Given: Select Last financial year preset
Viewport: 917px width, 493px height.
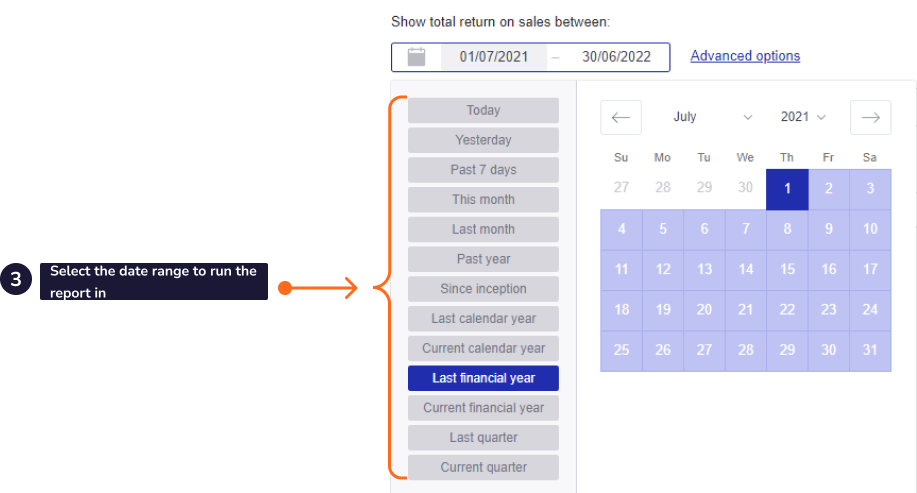Looking at the screenshot, I should click(x=483, y=378).
